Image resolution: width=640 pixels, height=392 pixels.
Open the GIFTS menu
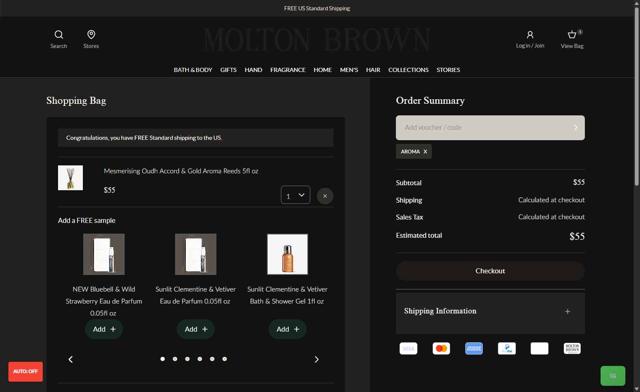228,70
